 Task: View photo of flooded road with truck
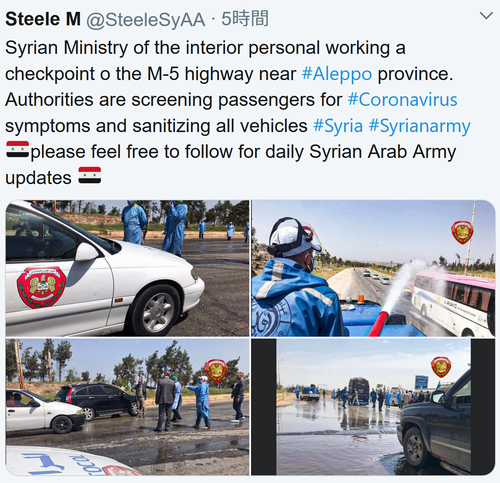tap(373, 407)
